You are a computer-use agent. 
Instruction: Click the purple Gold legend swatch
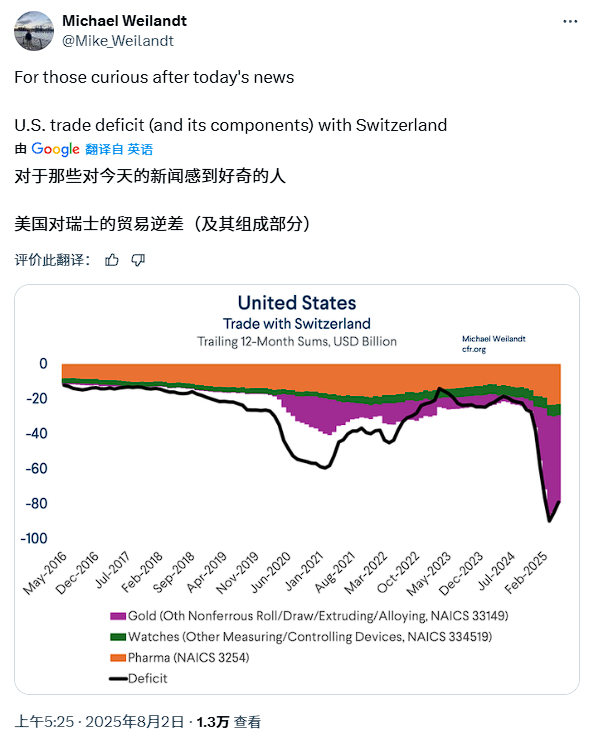click(117, 616)
